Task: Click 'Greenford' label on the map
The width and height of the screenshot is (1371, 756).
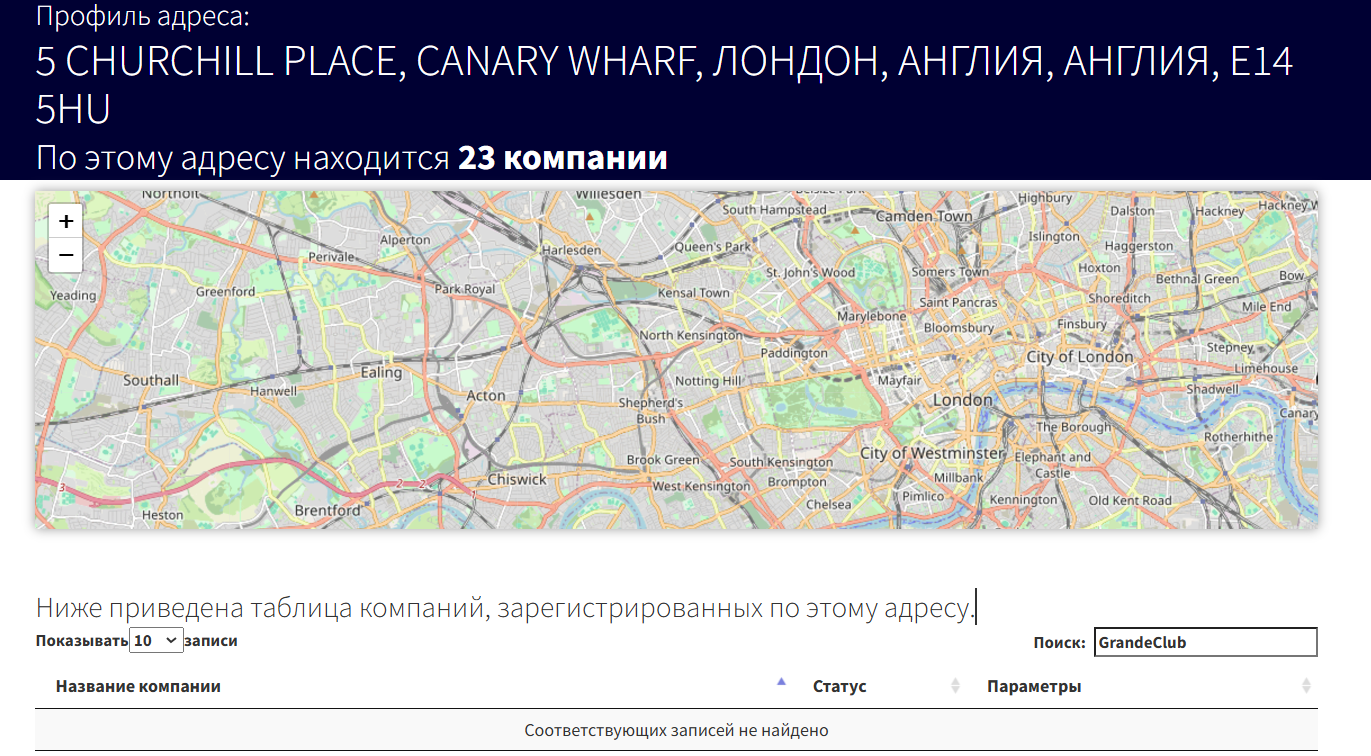Action: tap(225, 292)
